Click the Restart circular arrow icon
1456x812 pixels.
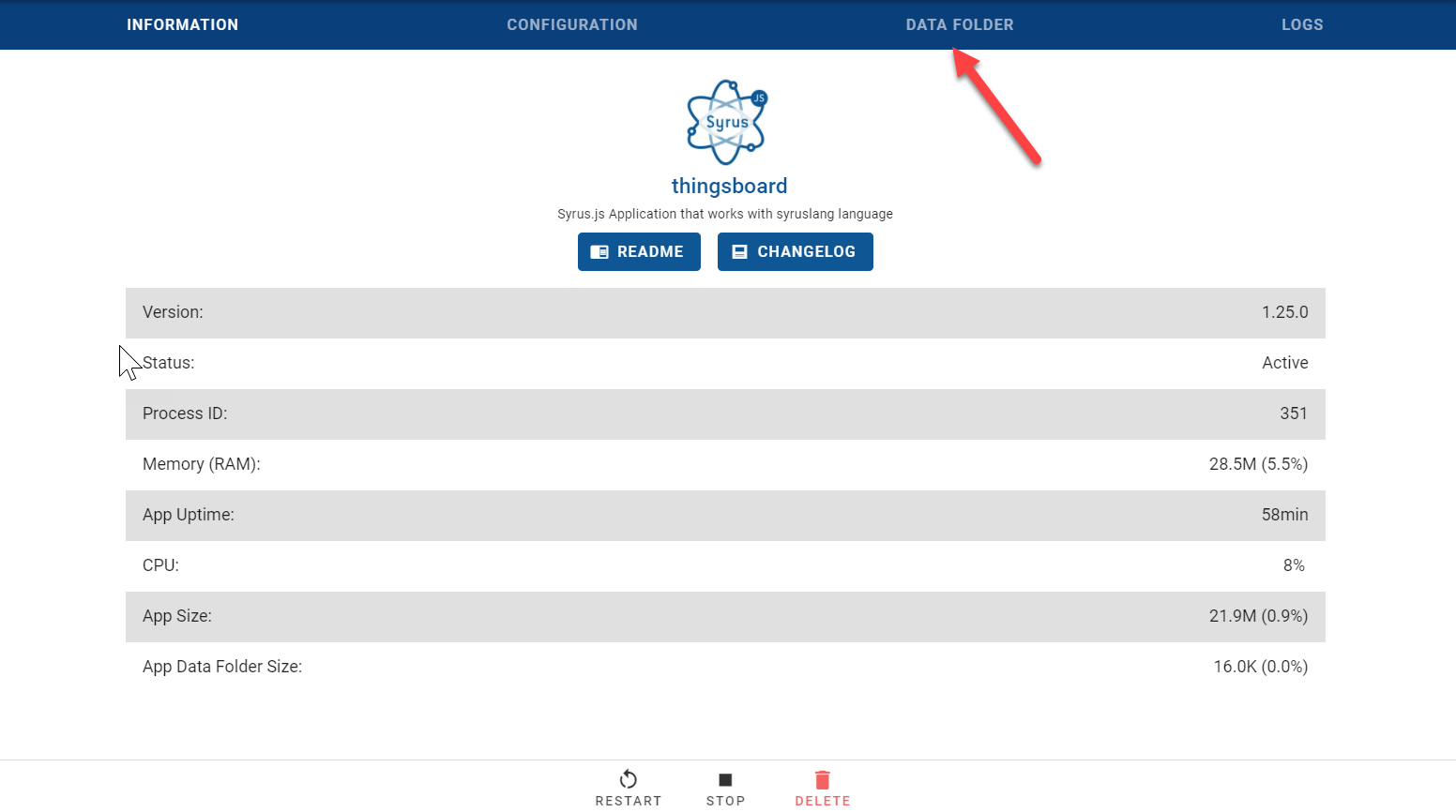(629, 779)
